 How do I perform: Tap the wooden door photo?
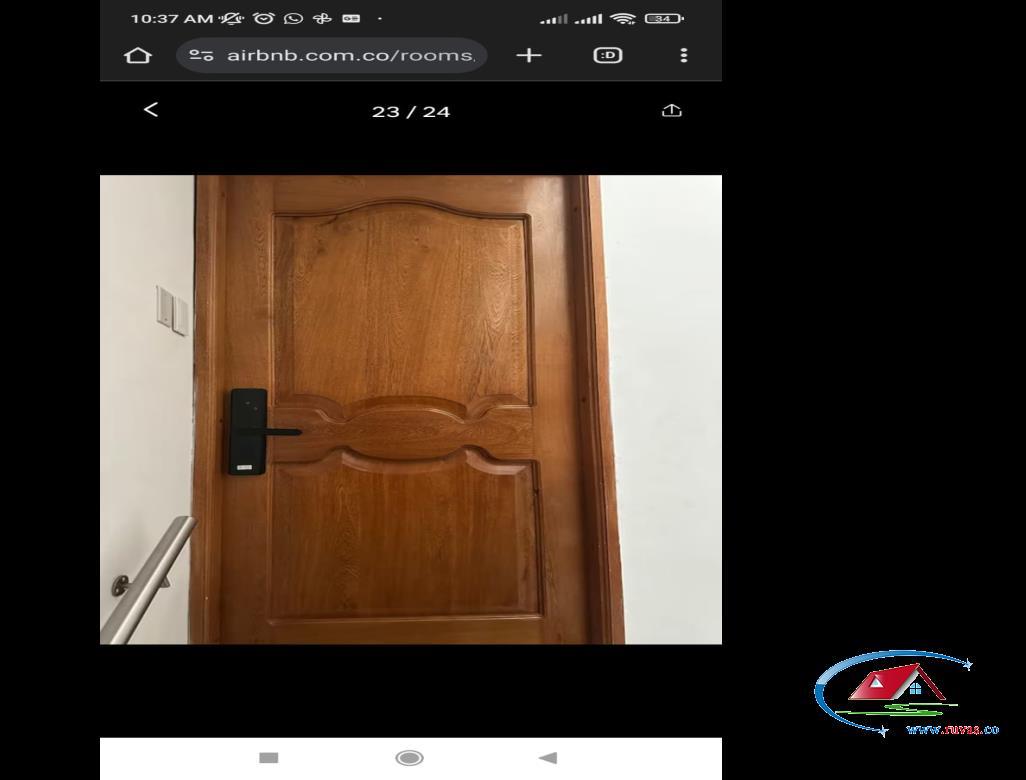click(411, 410)
